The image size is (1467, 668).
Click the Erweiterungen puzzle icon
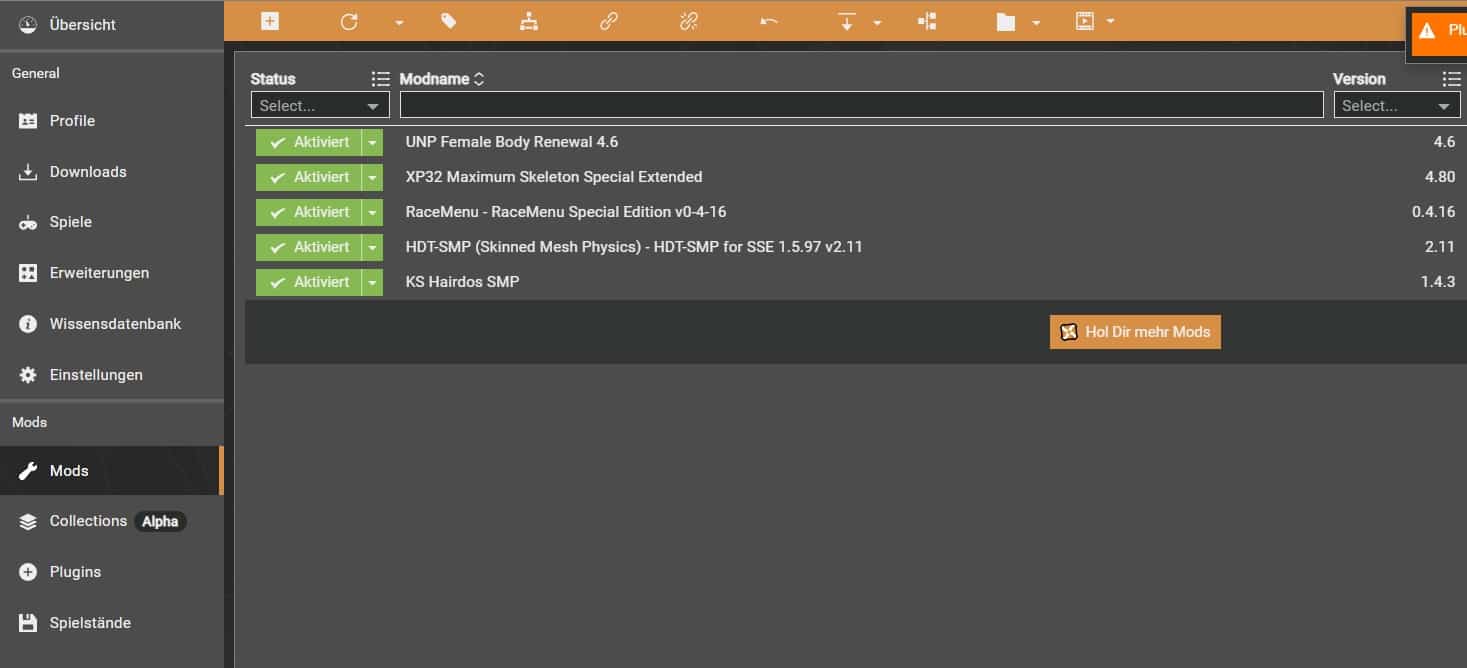(28, 273)
